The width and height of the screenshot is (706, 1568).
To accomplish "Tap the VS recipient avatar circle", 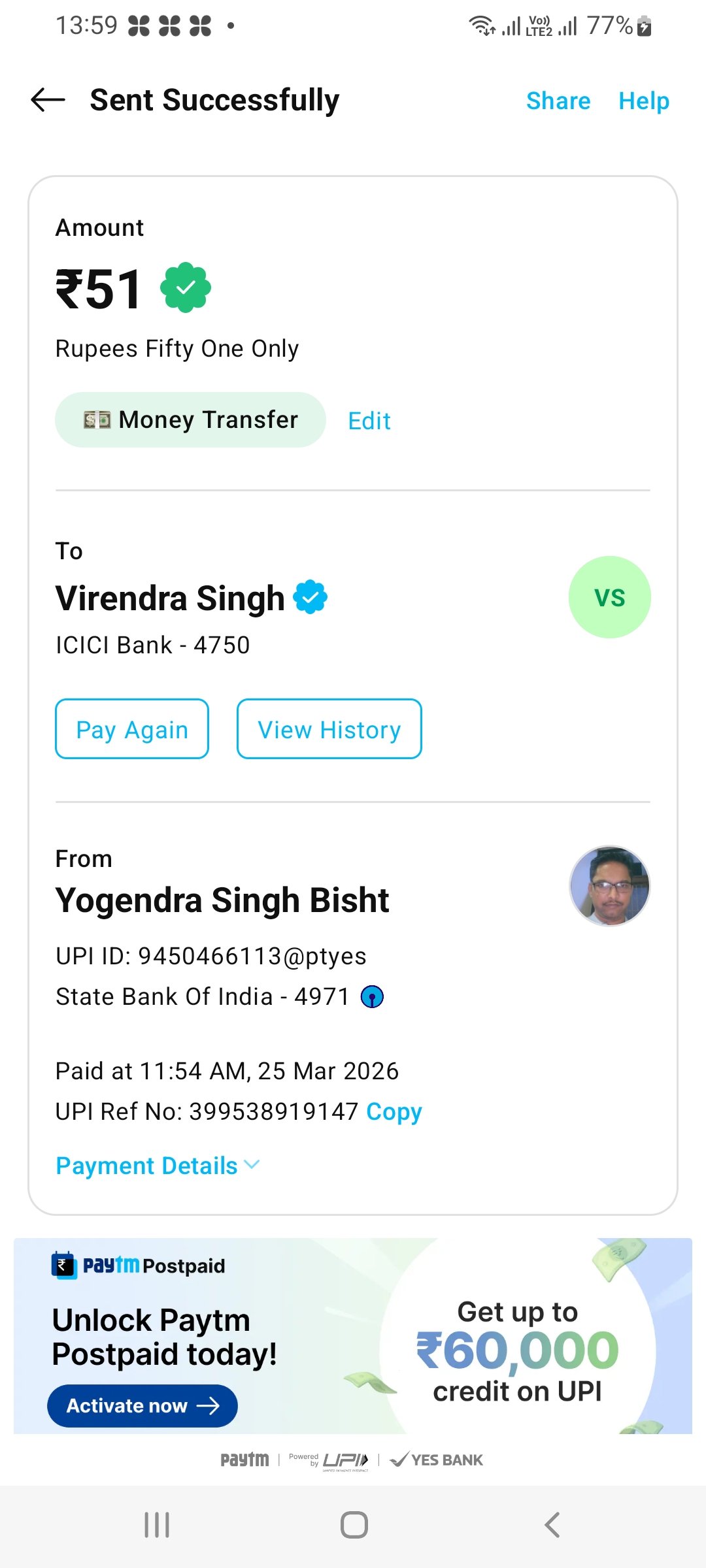I will (x=609, y=597).
